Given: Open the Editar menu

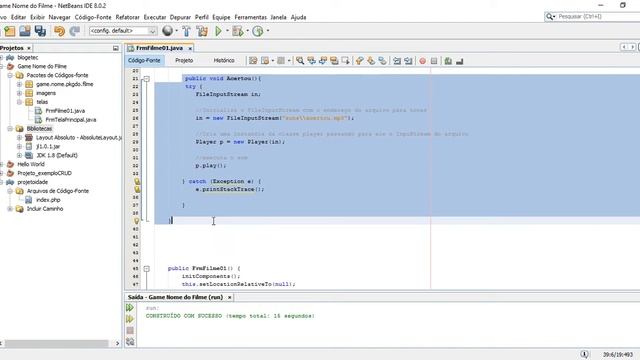Looking at the screenshot, I should [x=18, y=17].
